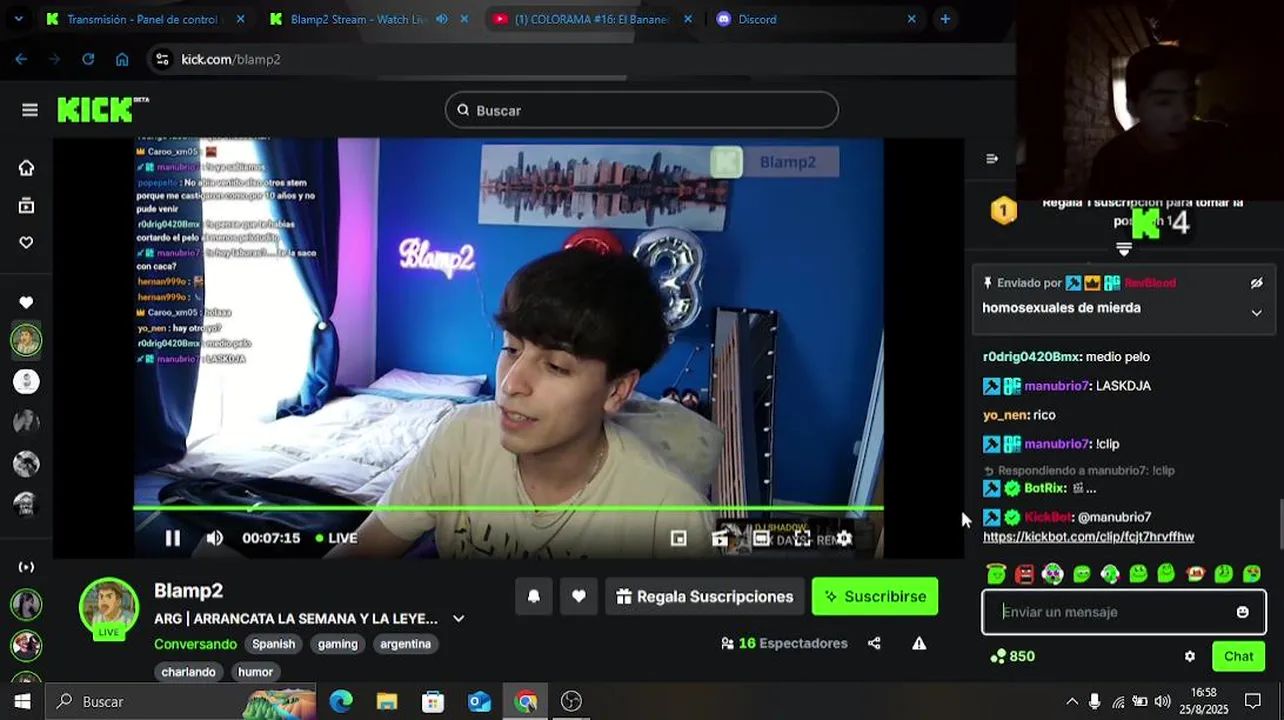This screenshot has height=720, width=1284.
Task: Open emoji picker in message box
Action: (x=1242, y=612)
